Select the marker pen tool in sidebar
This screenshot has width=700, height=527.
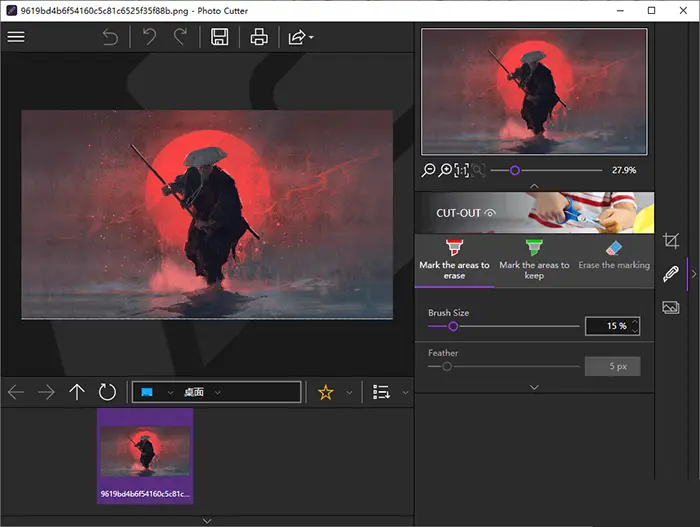pos(671,274)
